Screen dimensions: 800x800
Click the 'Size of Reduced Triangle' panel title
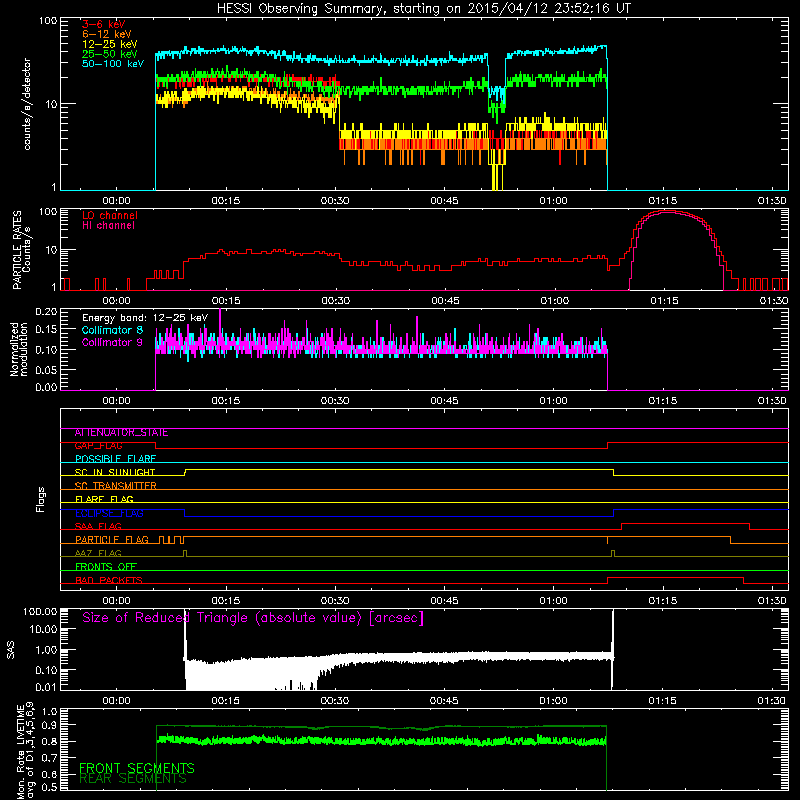pos(253,618)
